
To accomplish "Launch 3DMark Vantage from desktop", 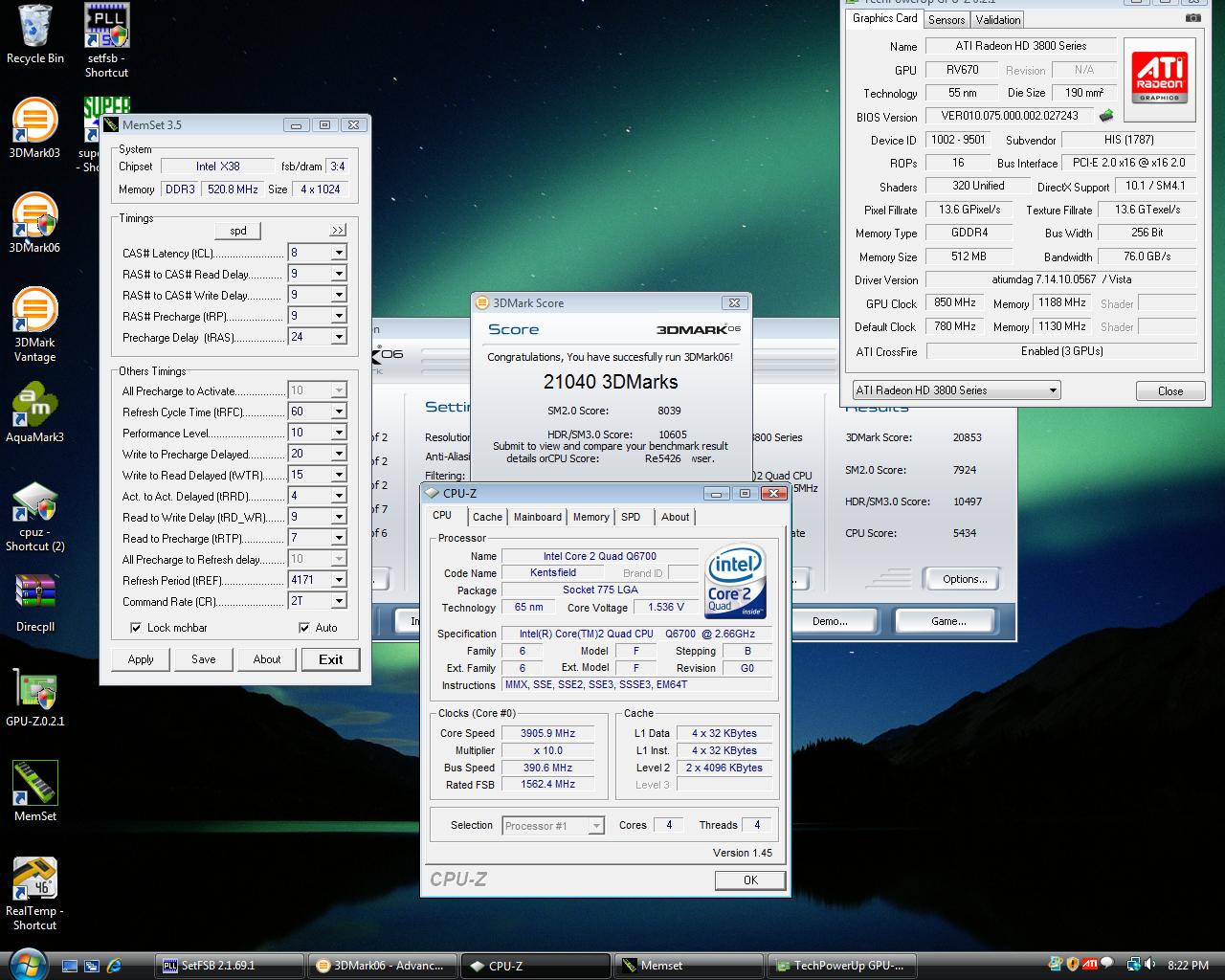I will click(x=34, y=324).
